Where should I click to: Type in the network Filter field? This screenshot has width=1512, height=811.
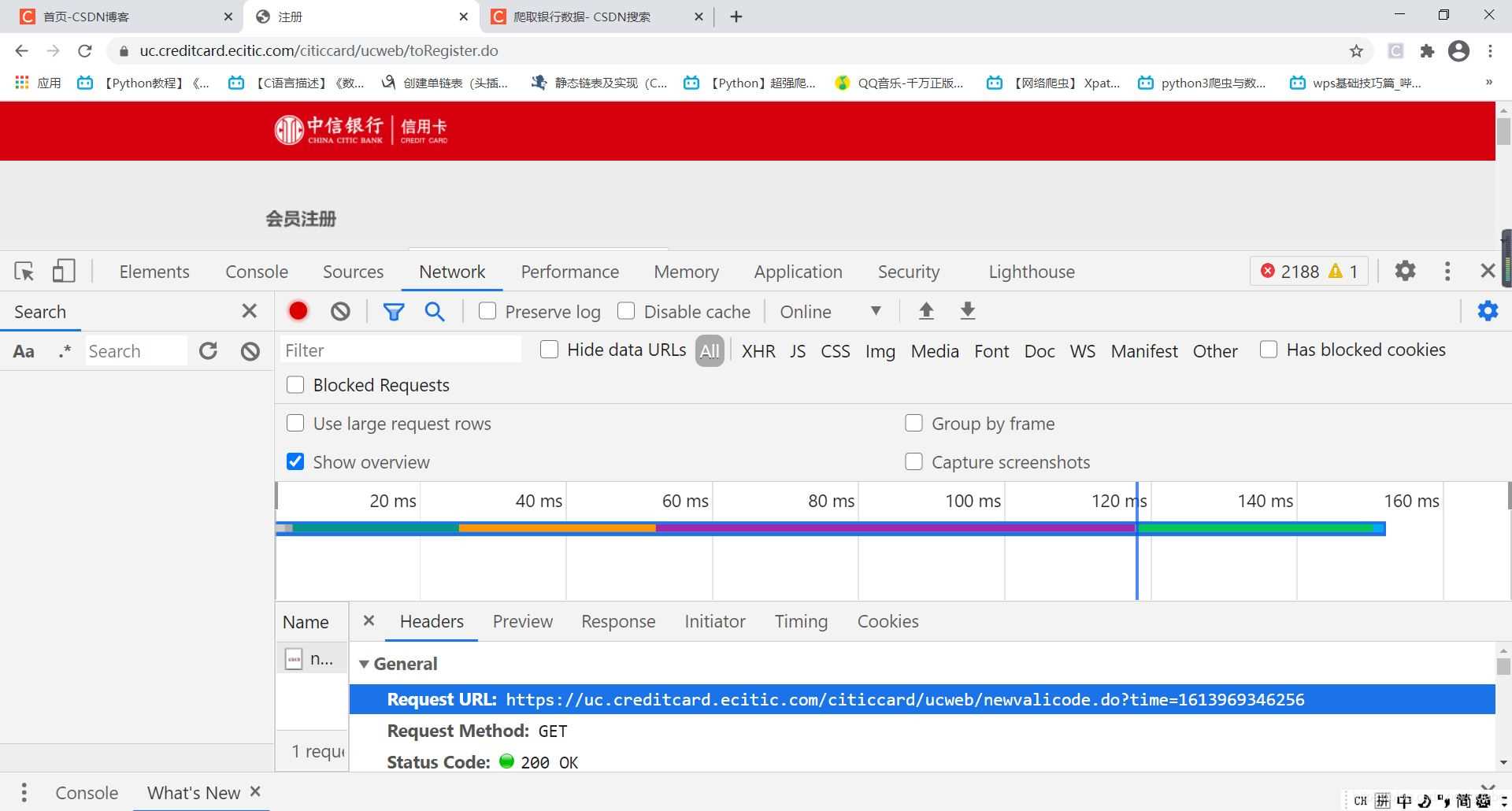pos(400,349)
